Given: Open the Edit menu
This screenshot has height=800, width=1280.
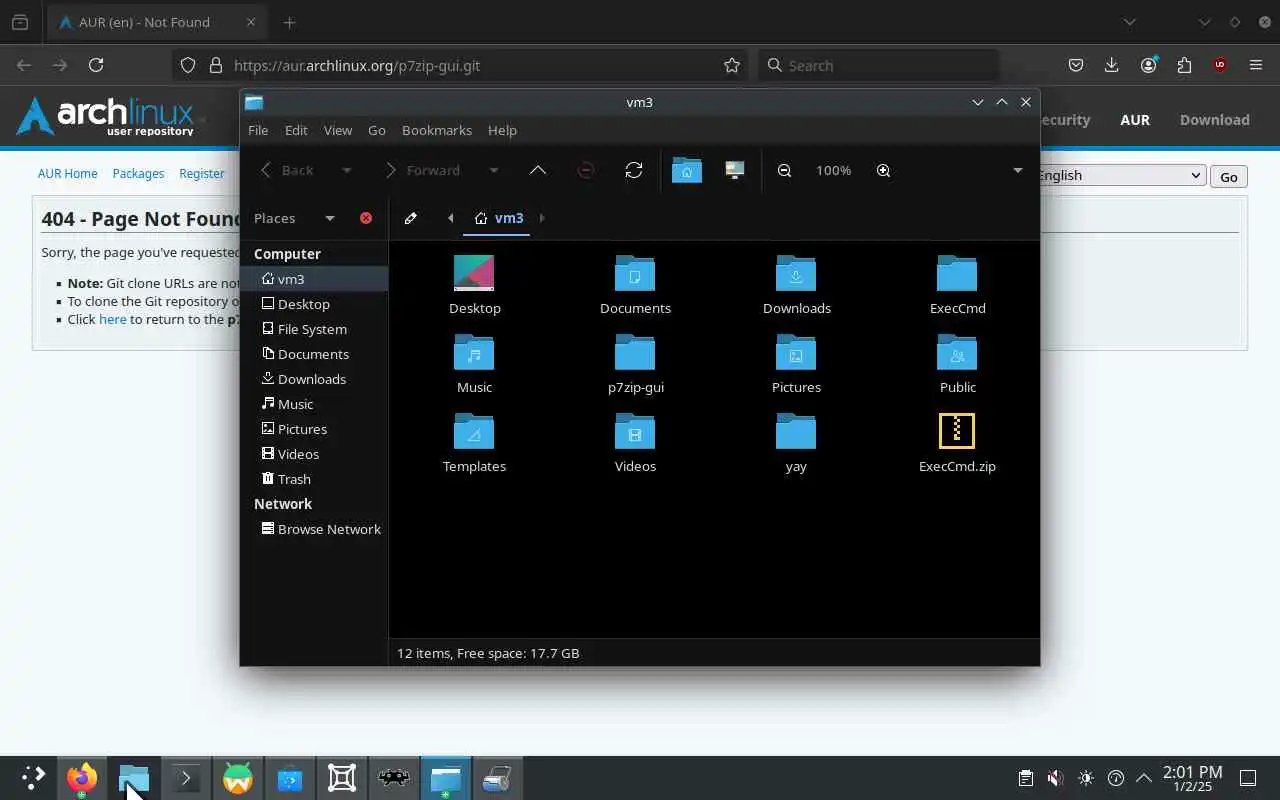Looking at the screenshot, I should point(296,130).
